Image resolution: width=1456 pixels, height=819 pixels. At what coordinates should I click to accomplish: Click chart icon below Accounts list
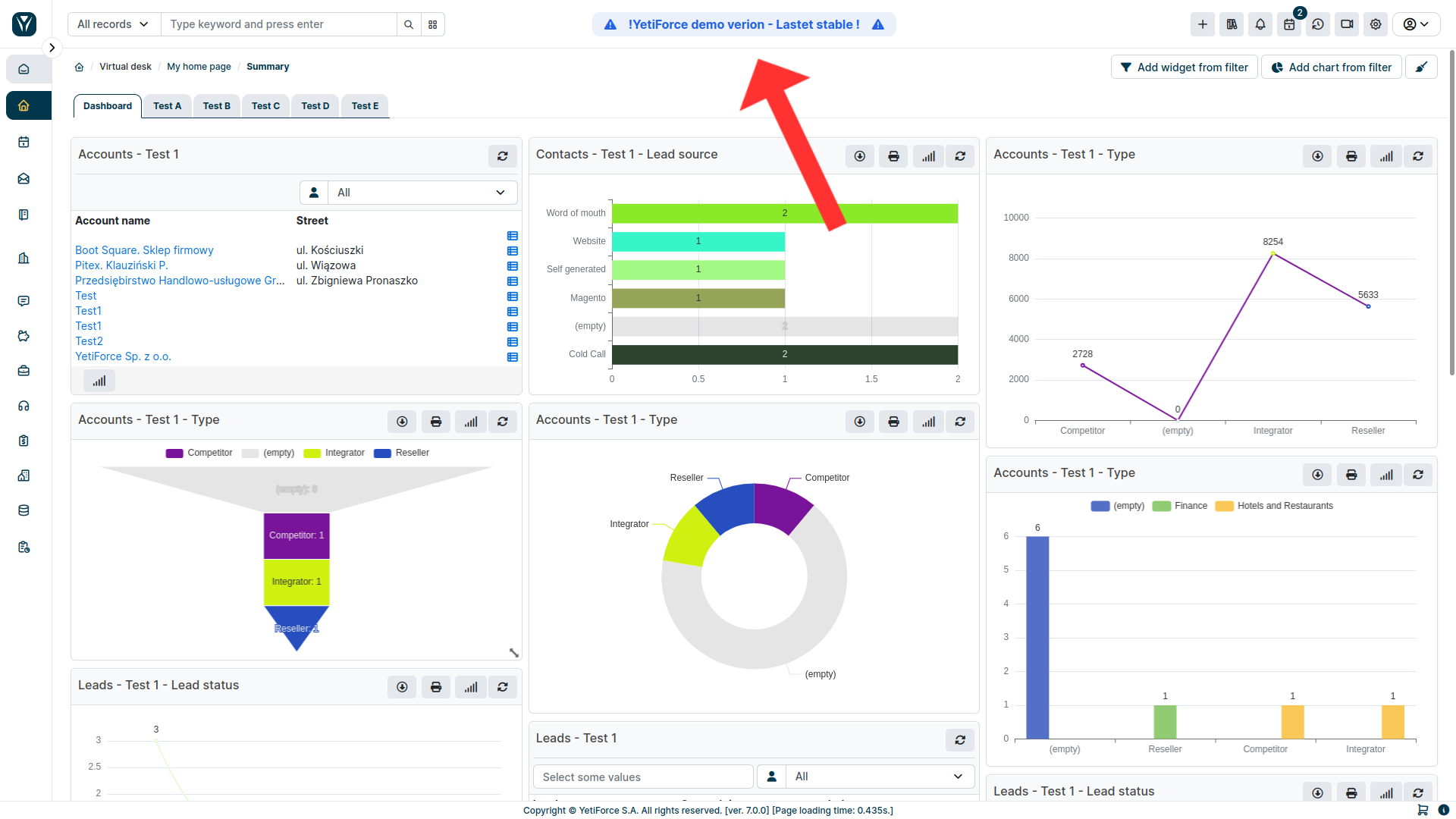tap(99, 381)
